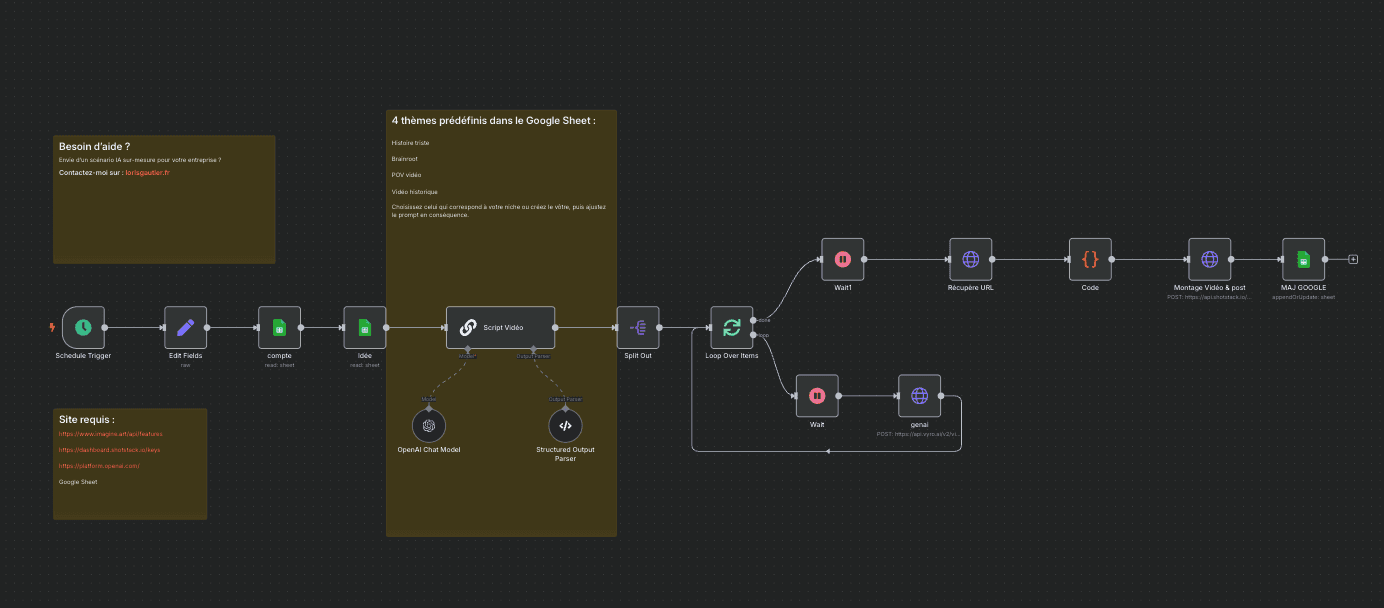This screenshot has width=1384, height=608.
Task: Open the MAJ GOOGLE sheets node
Action: 1303,259
